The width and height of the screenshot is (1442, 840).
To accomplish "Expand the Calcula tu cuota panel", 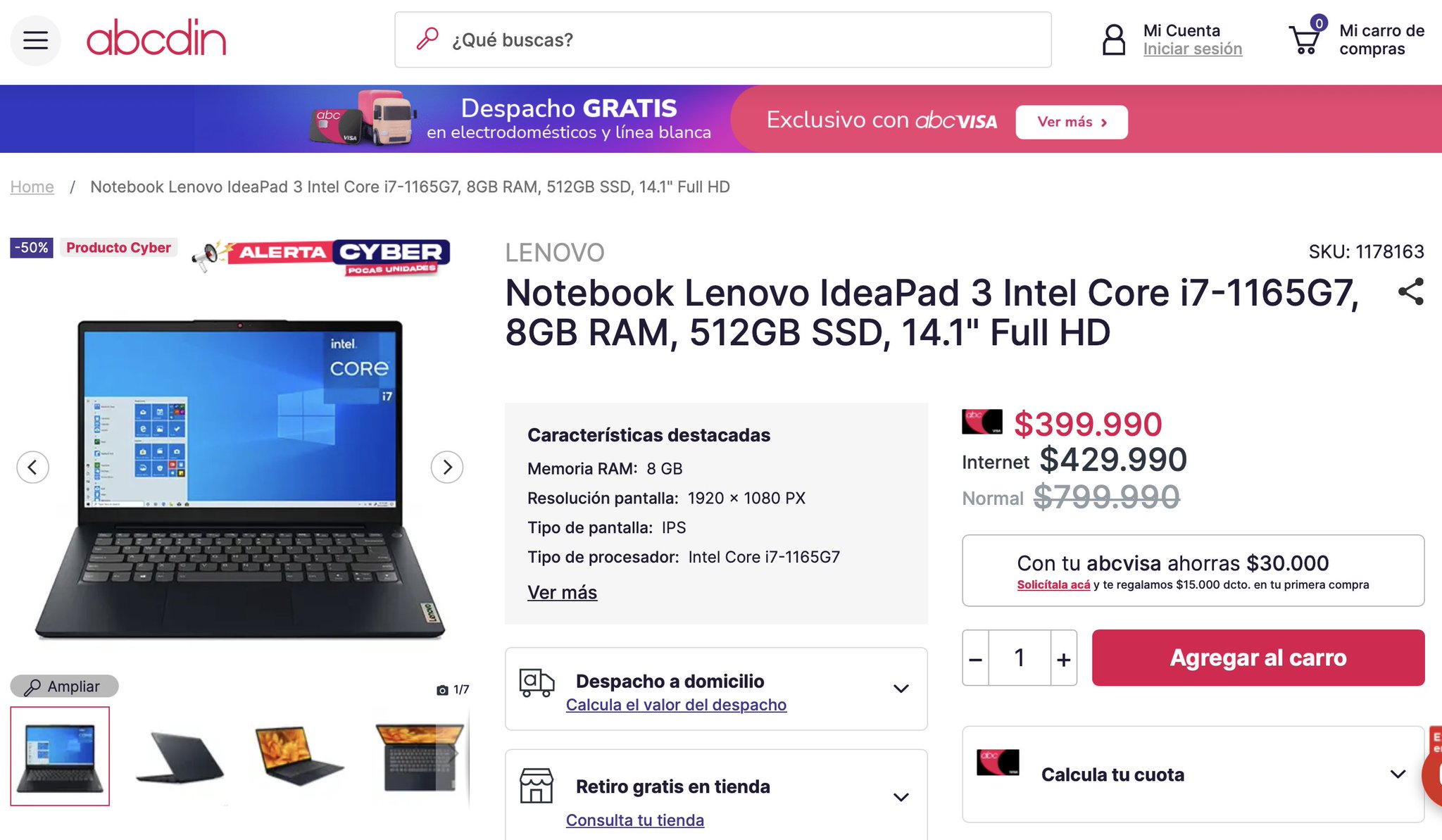I will coord(1193,775).
